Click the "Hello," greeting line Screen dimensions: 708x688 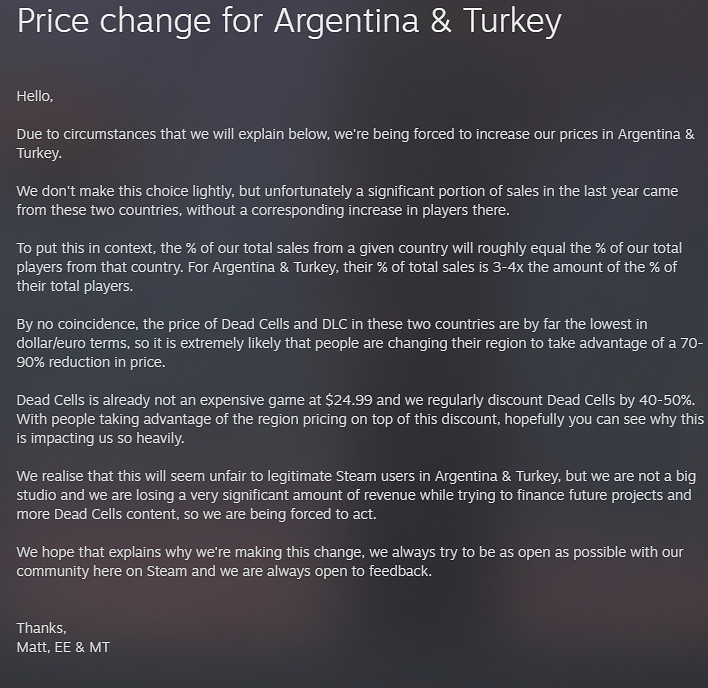35,96
